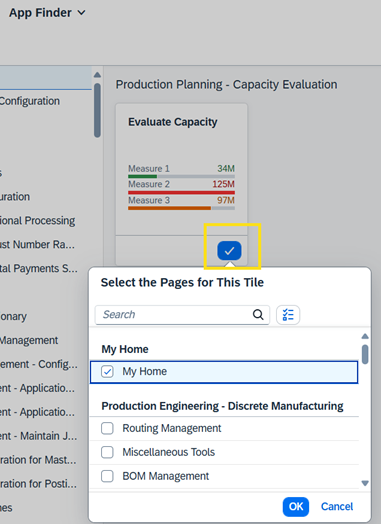Screen dimensions: 381x524
Task: Open the App Finder dropdown menu
Action: 47,13
